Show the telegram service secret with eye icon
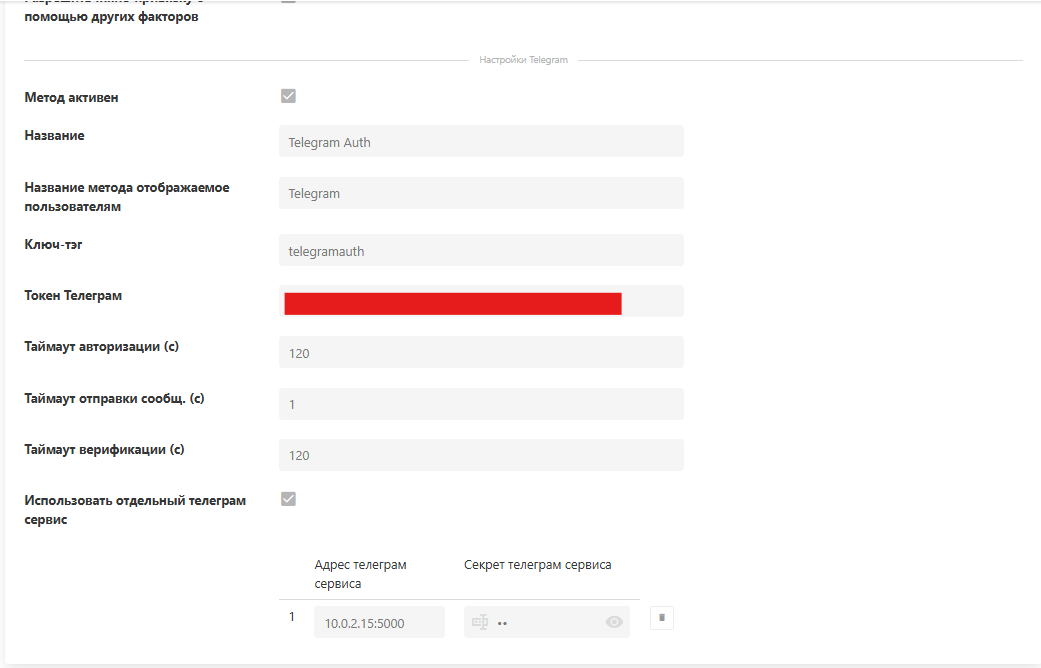This screenshot has width=1041, height=668. point(614,622)
